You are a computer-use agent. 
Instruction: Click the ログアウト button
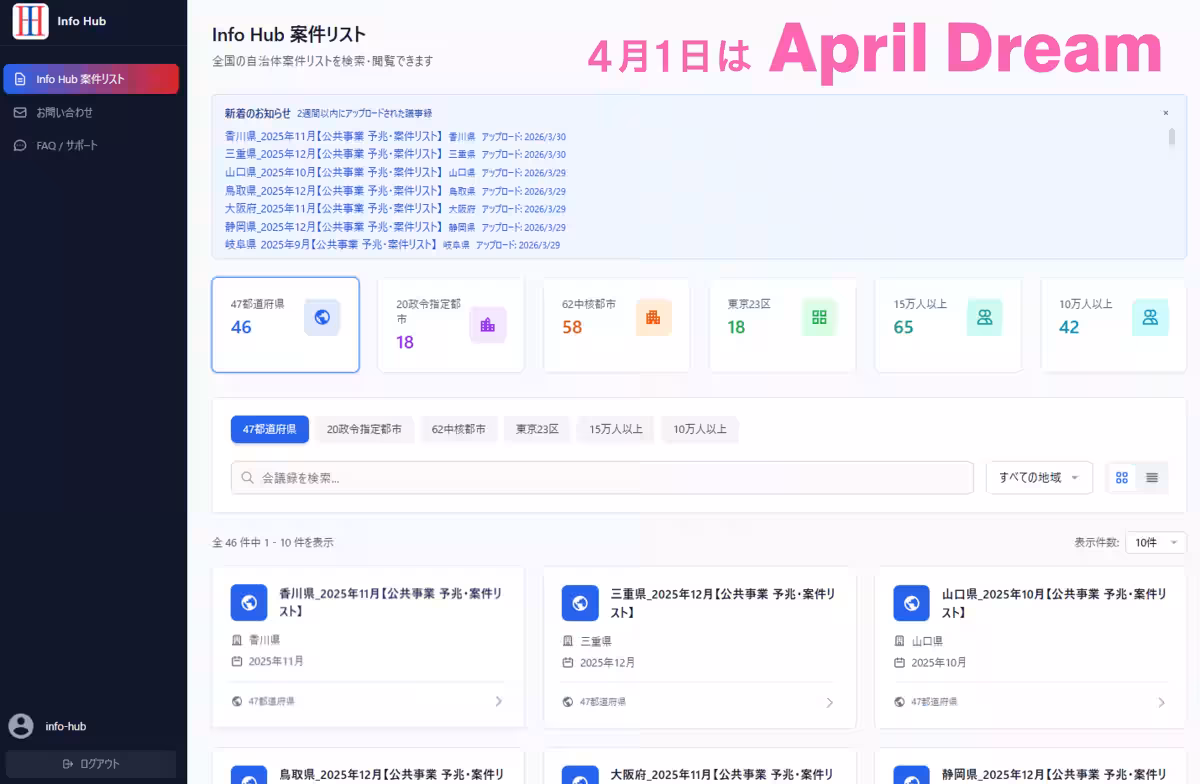(x=91, y=764)
